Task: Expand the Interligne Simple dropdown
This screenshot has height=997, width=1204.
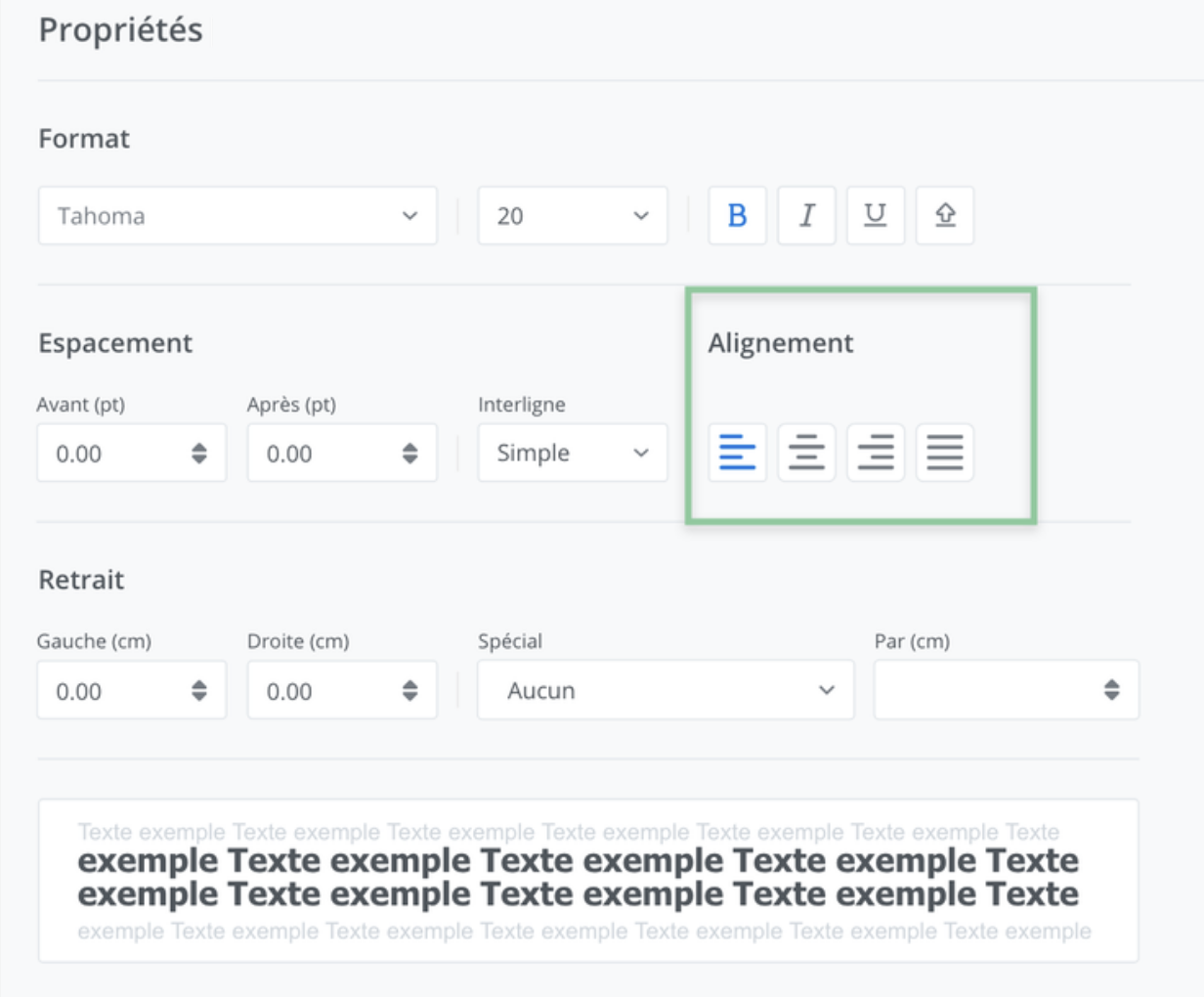Action: pyautogui.click(x=572, y=453)
